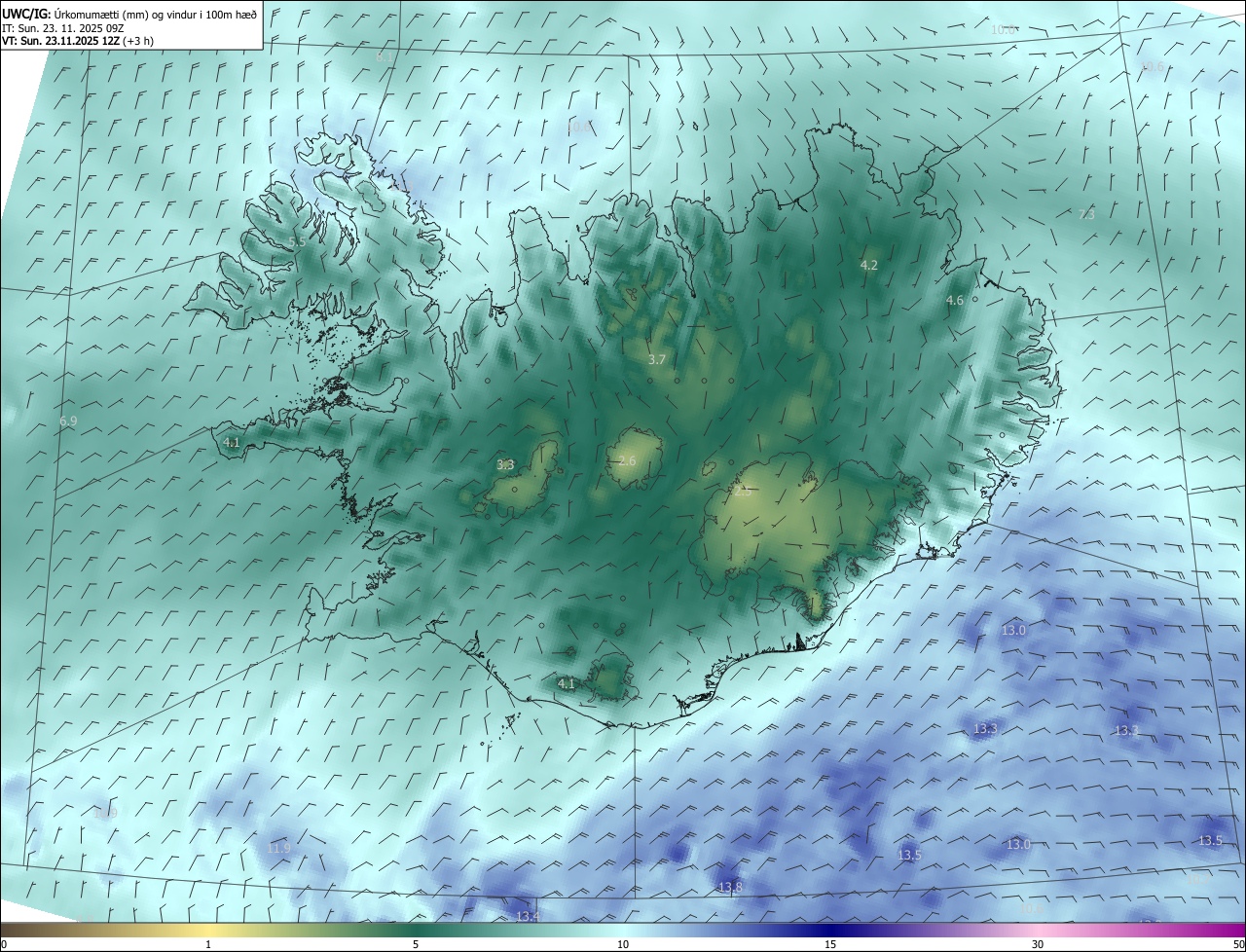Click the colour bar's yellow segment at 1

click(208, 930)
